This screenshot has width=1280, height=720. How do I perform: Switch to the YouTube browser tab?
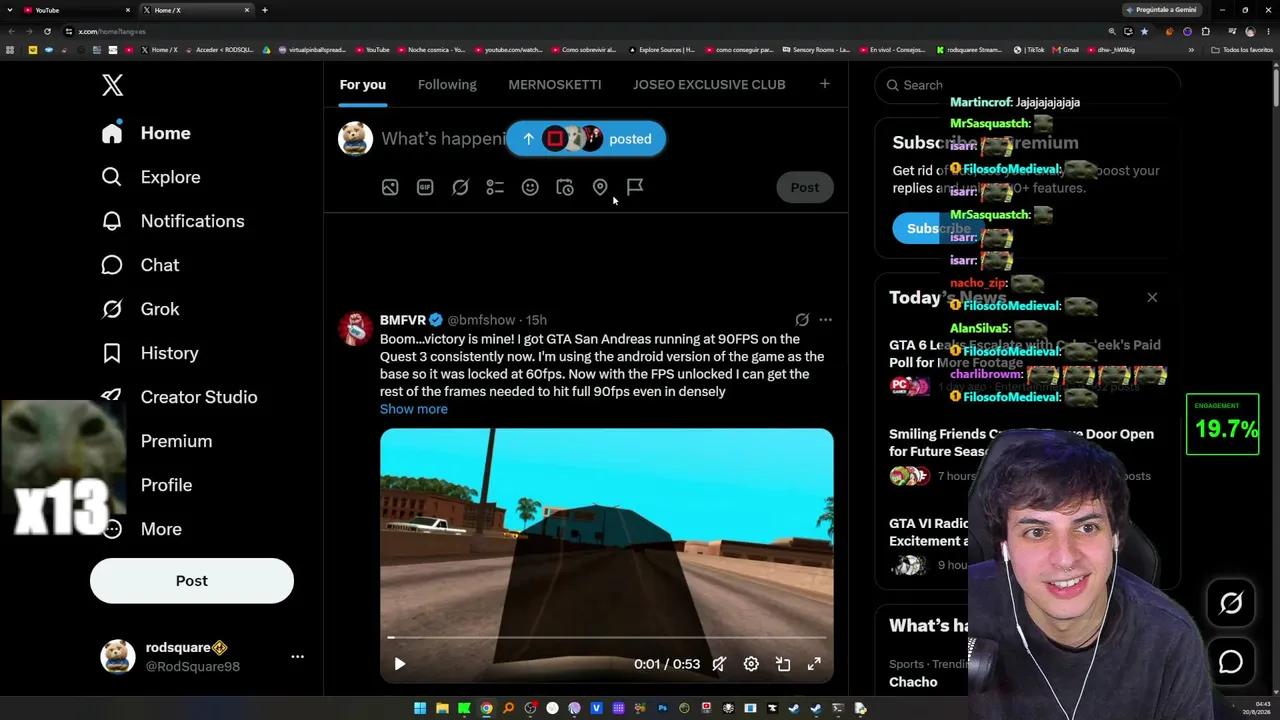(x=77, y=10)
